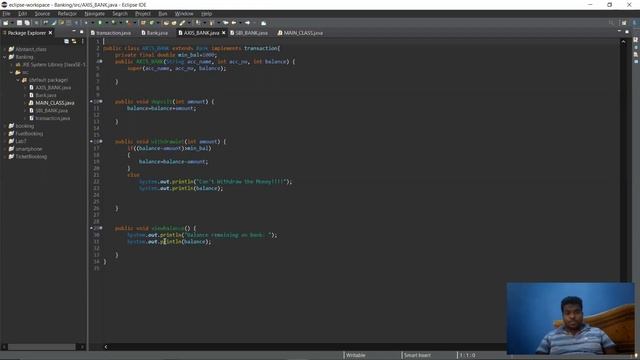Toggle code folding at line 10 method

pos(101,101)
